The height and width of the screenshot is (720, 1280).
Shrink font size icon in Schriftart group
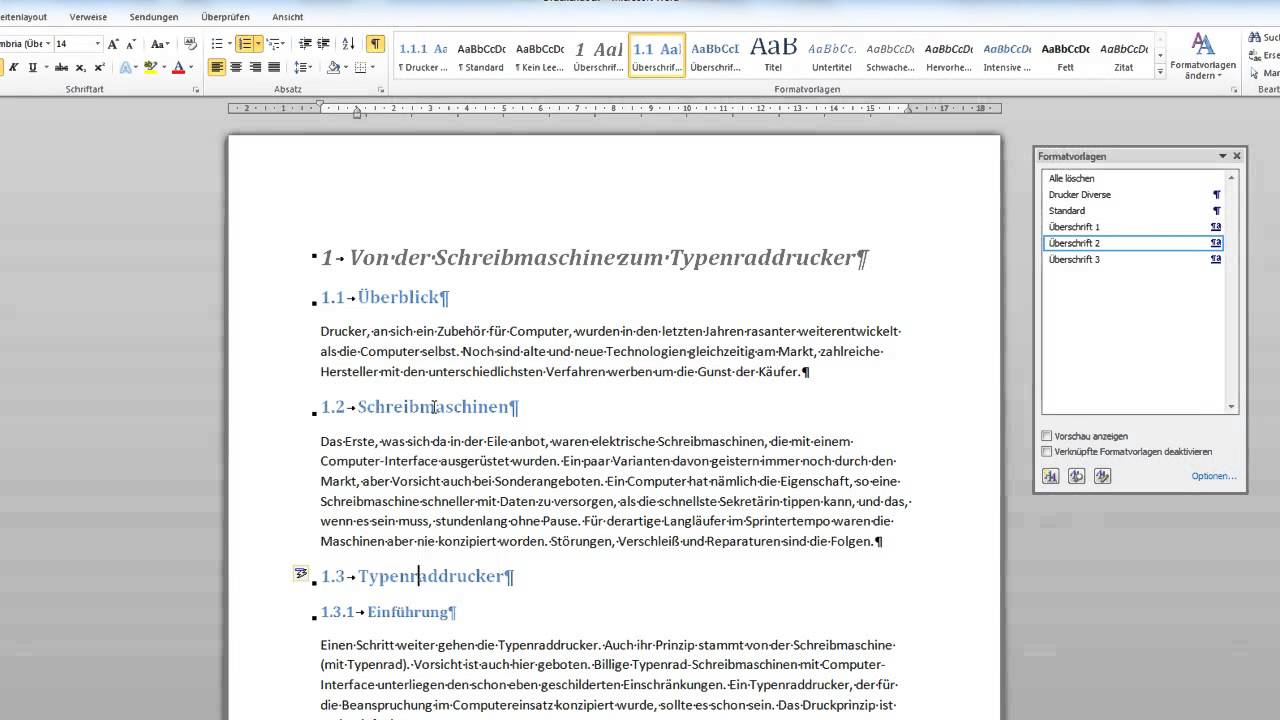[x=131, y=44]
